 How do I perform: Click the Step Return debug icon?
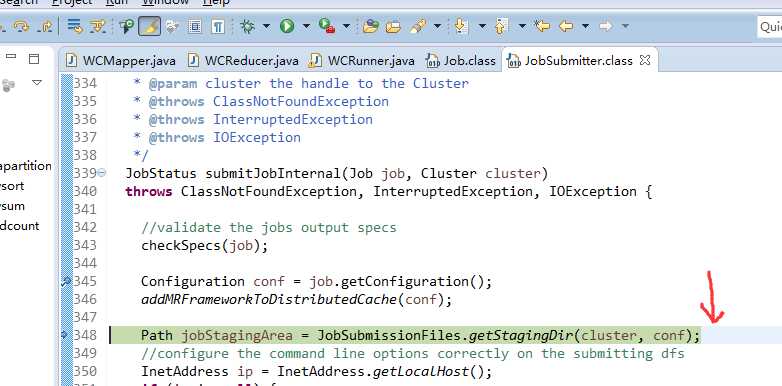pos(45,26)
